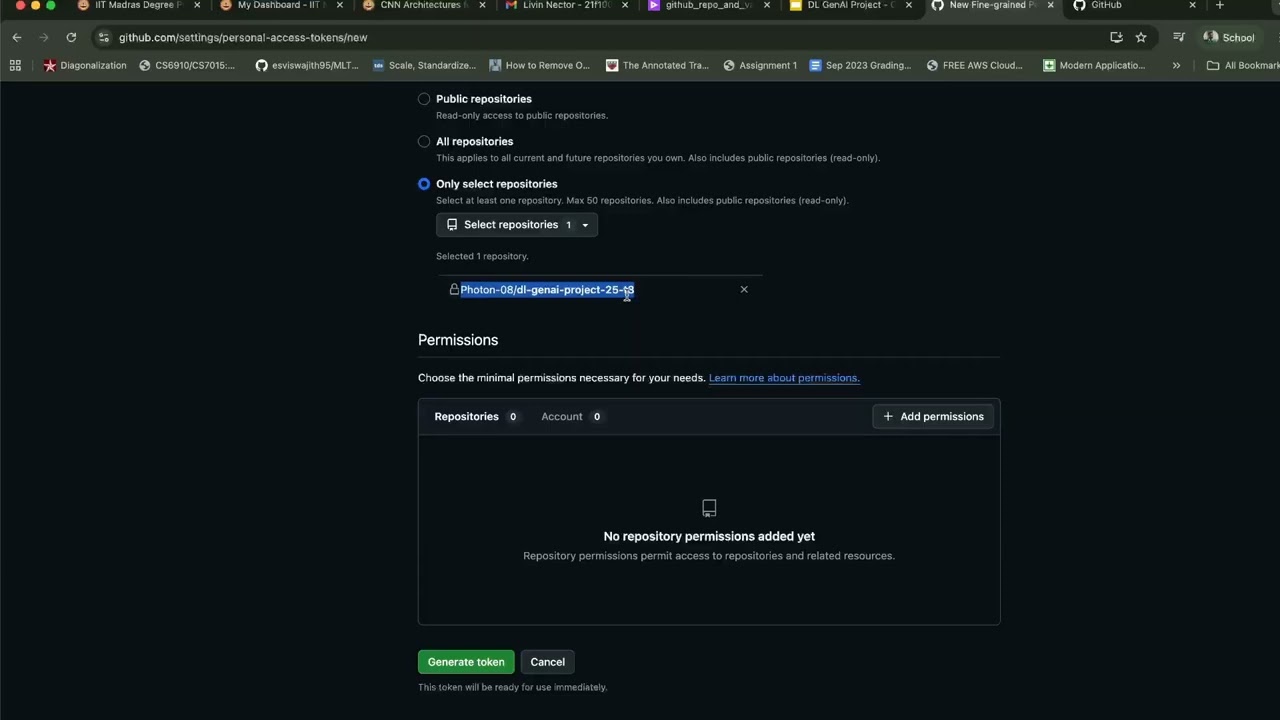Switch to the DL GenAI Project tab
Viewport: 1280px width, 720px height.
[x=851, y=6]
